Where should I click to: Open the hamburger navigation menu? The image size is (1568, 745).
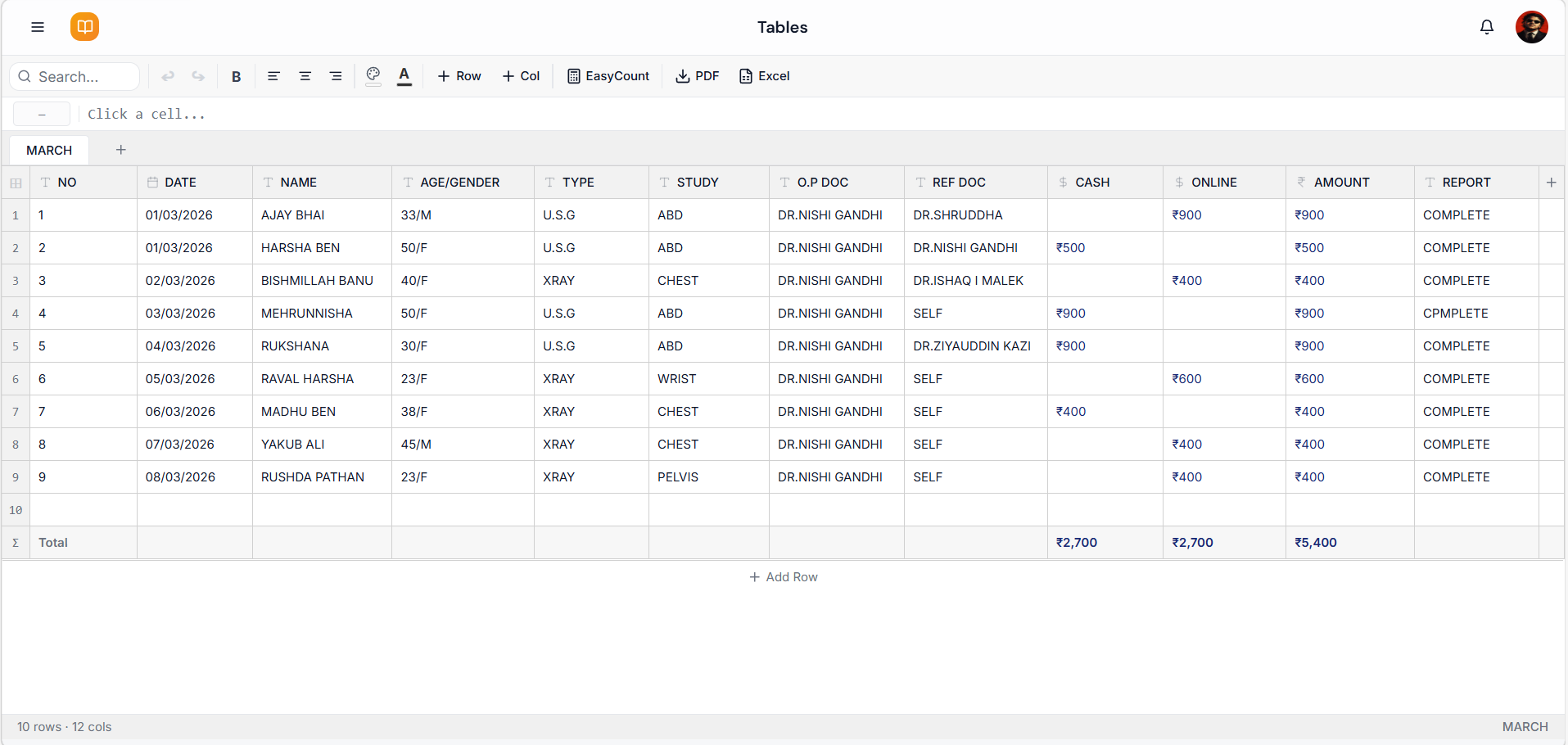tap(37, 26)
